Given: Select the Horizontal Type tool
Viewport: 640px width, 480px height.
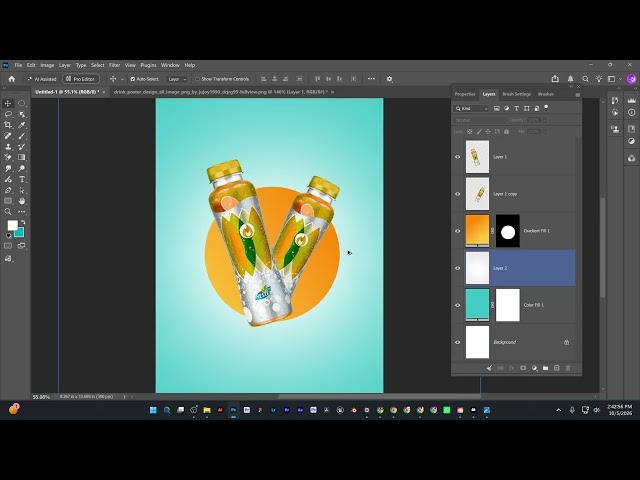Looking at the screenshot, I should 22,179.
